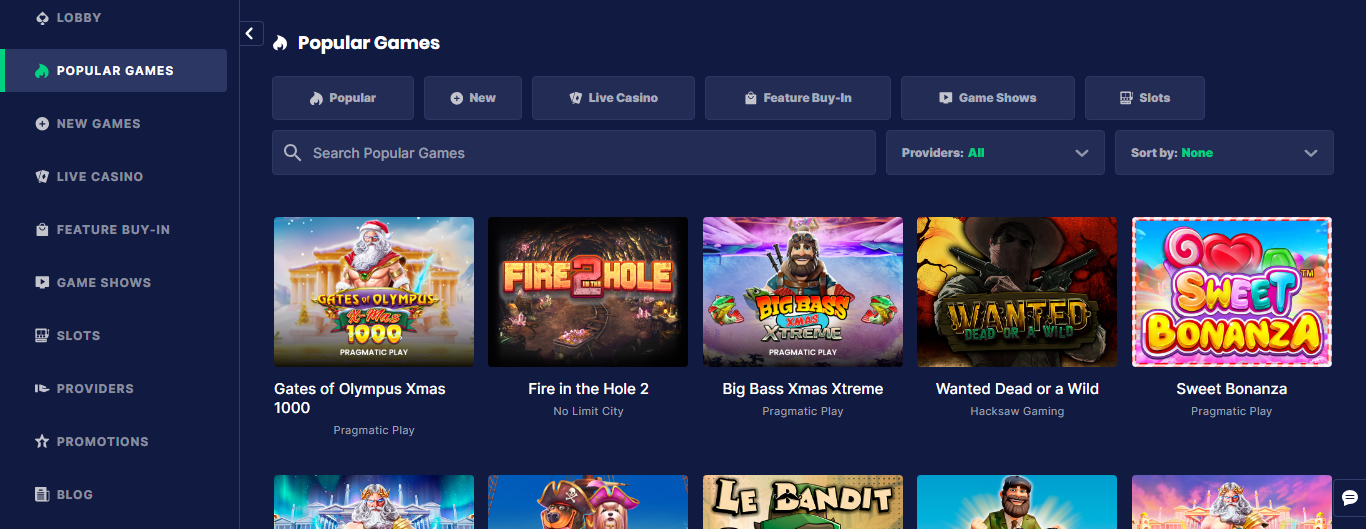The height and width of the screenshot is (529, 1366).
Task: Click the plus icon in New filter button
Action: click(x=456, y=98)
